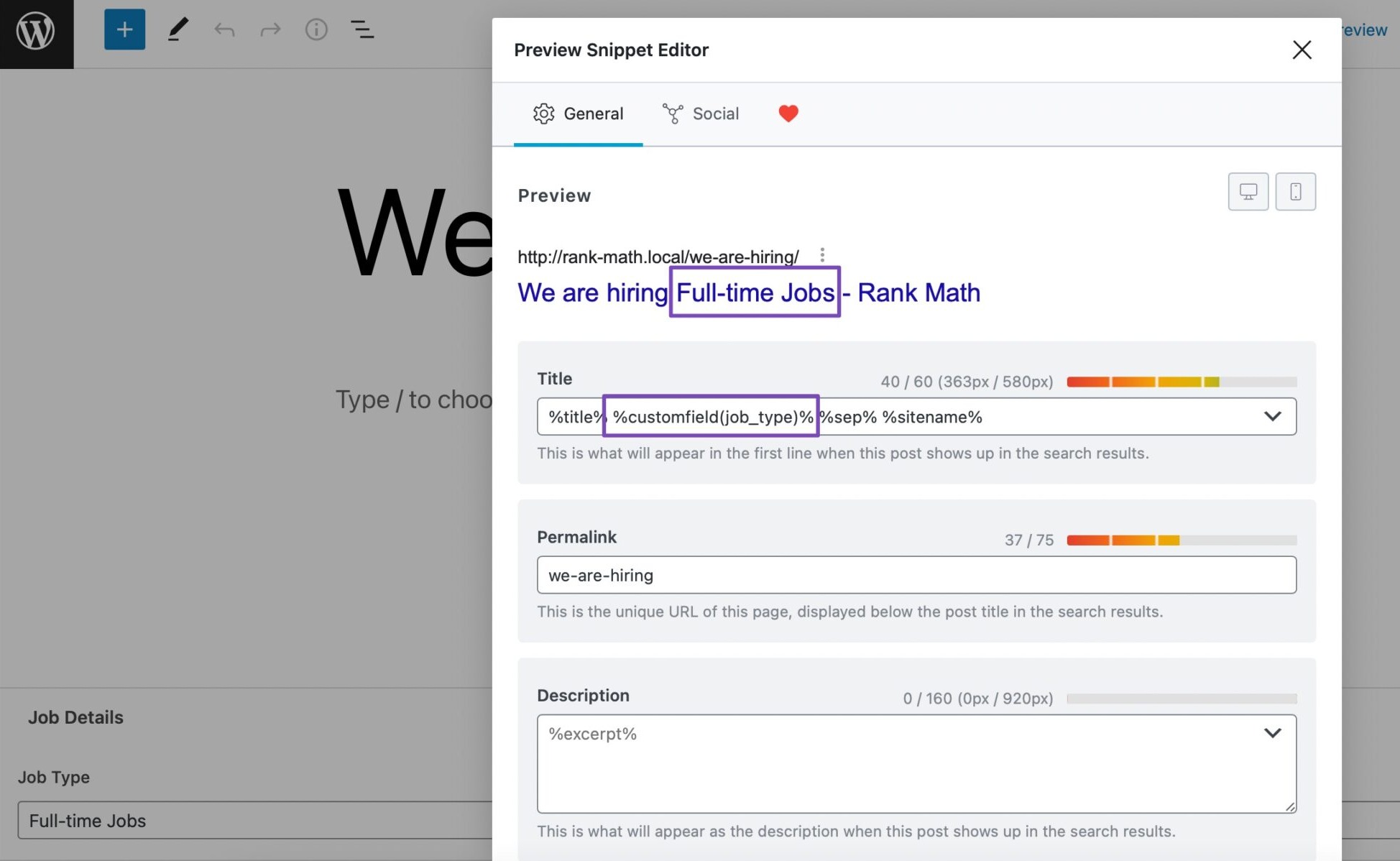1400x861 pixels.
Task: Click inside the Description textarea
Action: tap(916, 764)
